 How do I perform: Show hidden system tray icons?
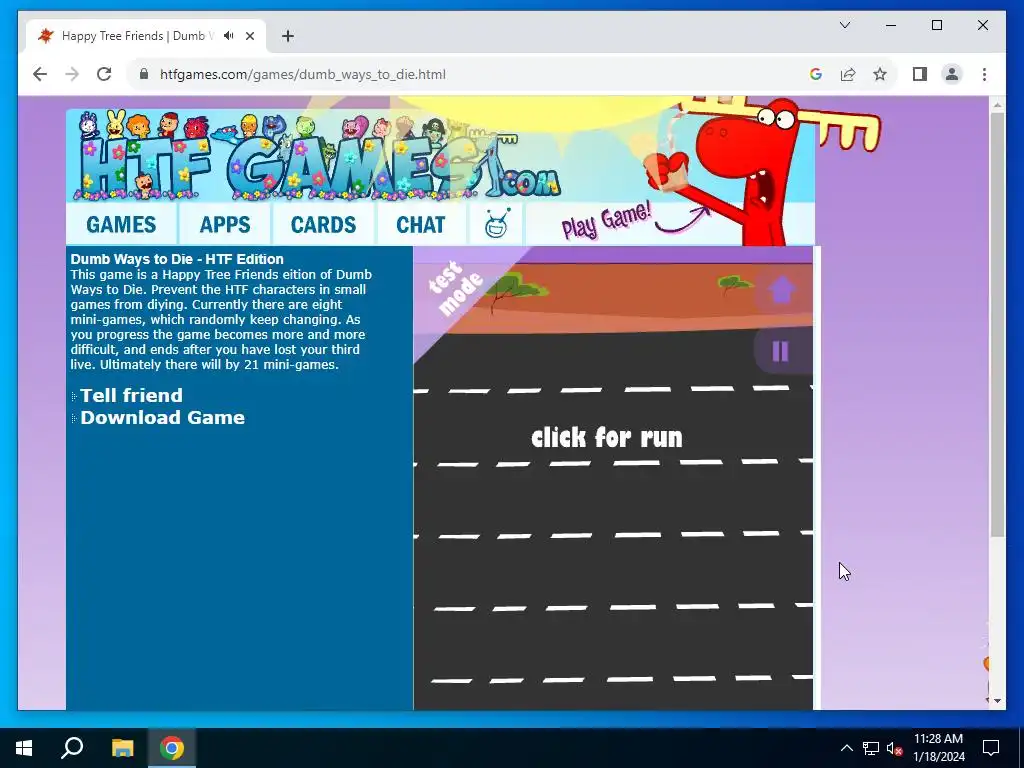846,748
